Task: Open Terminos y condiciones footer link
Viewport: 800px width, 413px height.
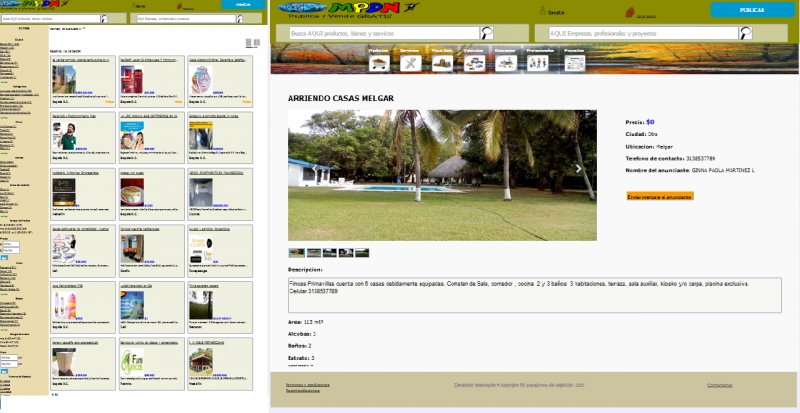Action: click(x=308, y=385)
